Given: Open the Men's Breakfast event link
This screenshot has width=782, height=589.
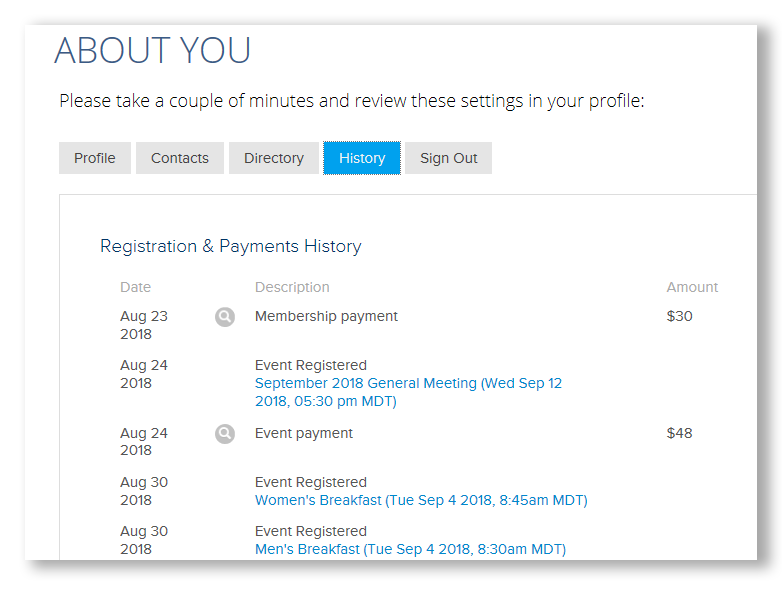Looking at the screenshot, I should [410, 549].
